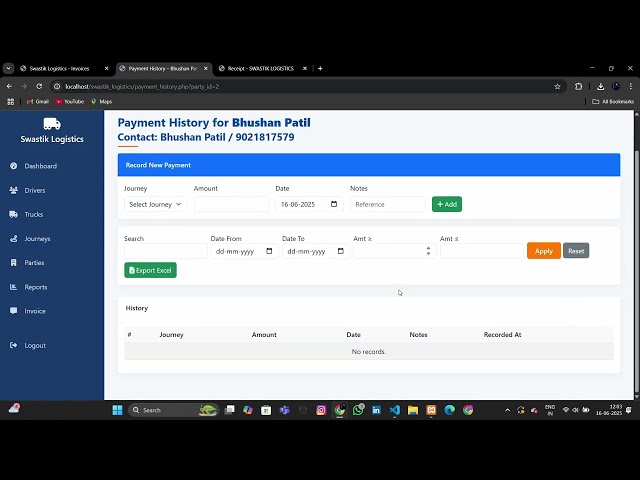Click the orange Apply button

tap(544, 251)
